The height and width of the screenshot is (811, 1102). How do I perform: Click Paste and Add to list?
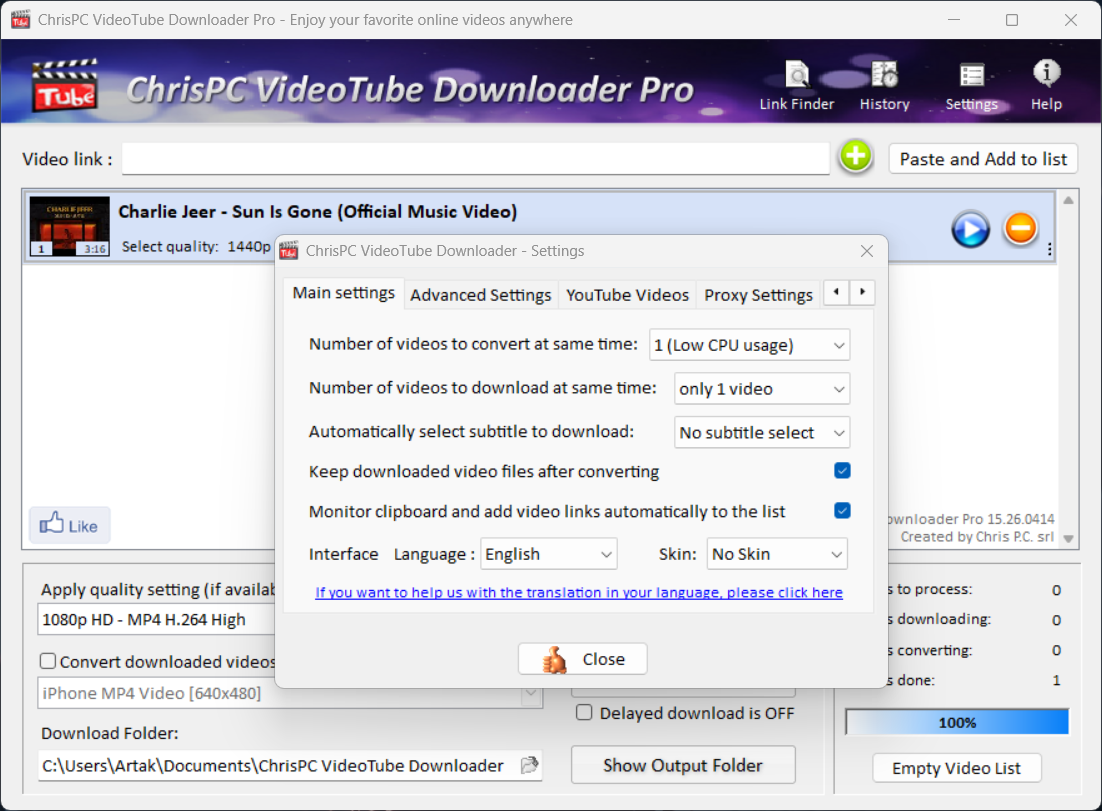(x=983, y=159)
